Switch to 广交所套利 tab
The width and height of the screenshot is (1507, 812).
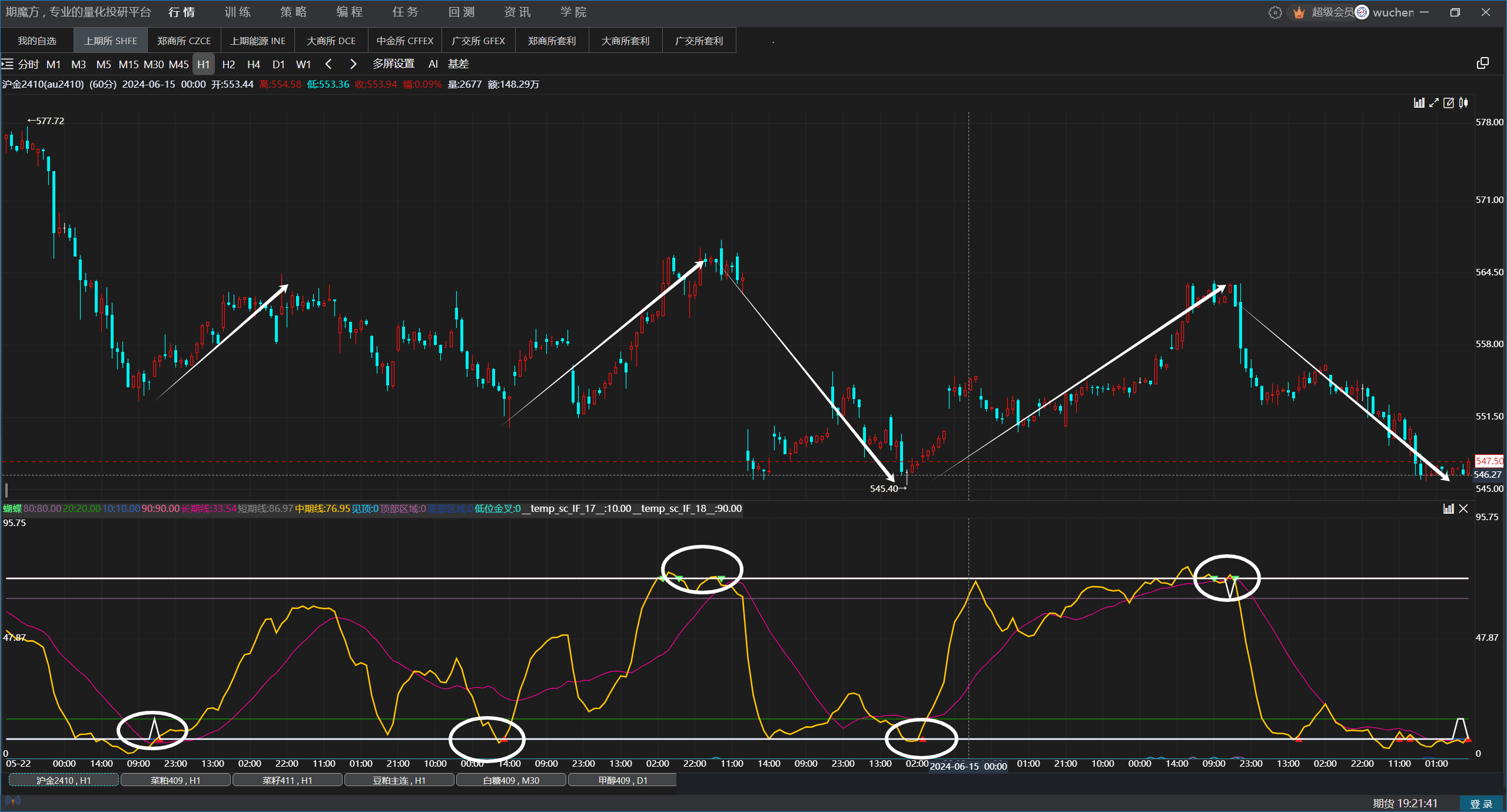(x=699, y=41)
